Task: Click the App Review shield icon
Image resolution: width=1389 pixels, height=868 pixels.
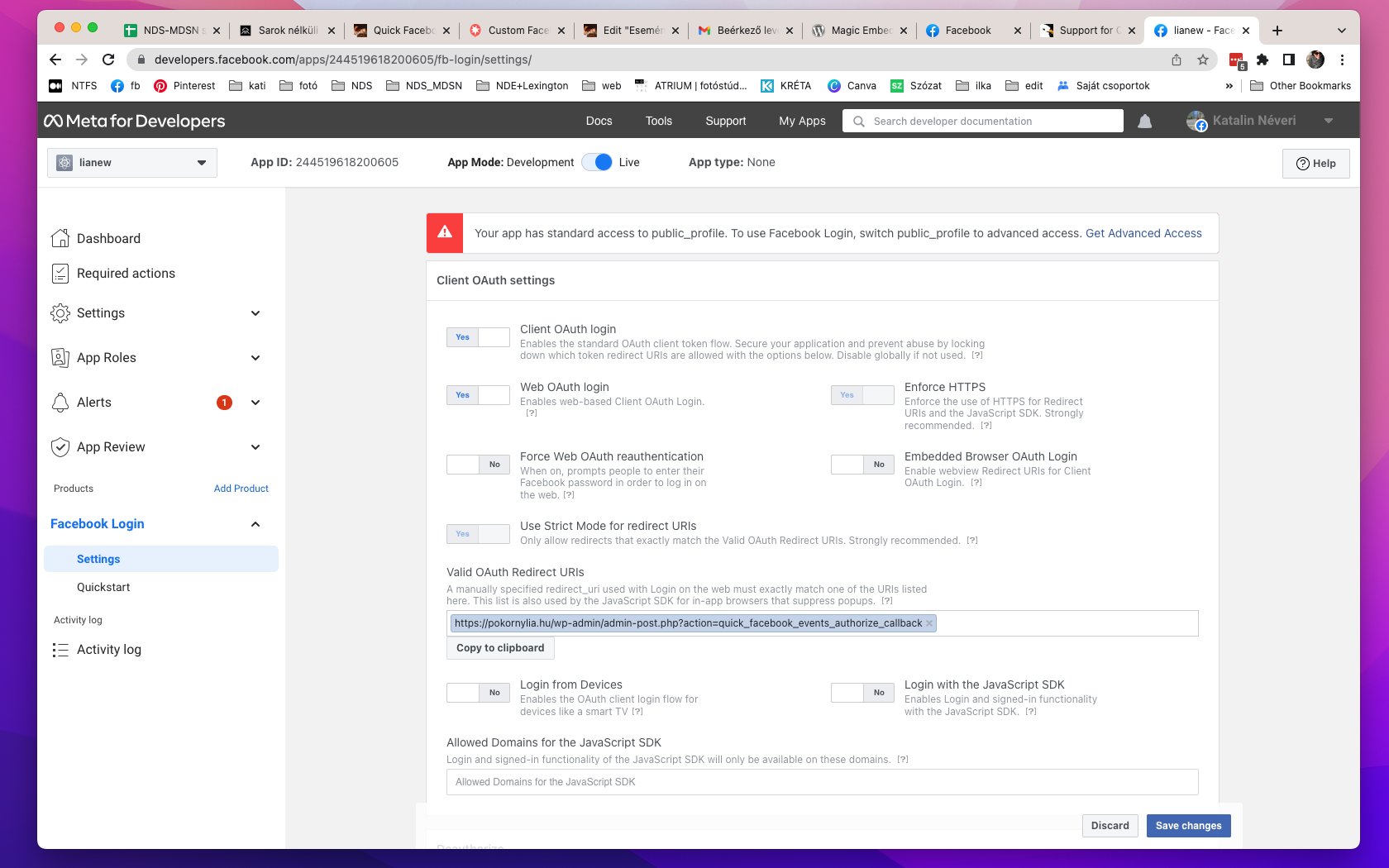Action: (60, 447)
